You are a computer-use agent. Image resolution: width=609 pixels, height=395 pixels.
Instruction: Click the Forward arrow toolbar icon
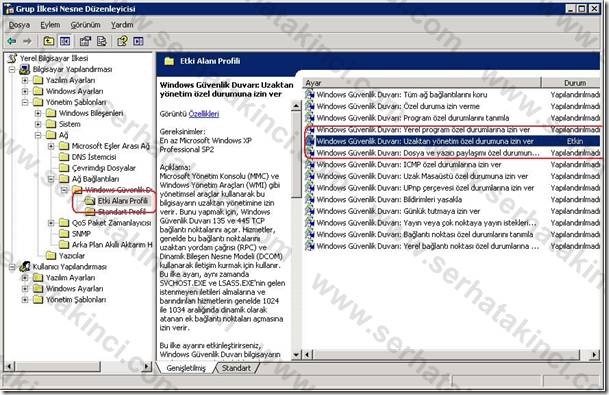[27, 41]
